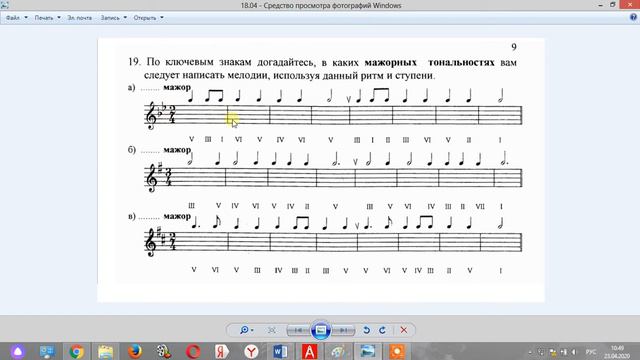Open the Yandex Я icon in the taskbar

(x=222, y=351)
